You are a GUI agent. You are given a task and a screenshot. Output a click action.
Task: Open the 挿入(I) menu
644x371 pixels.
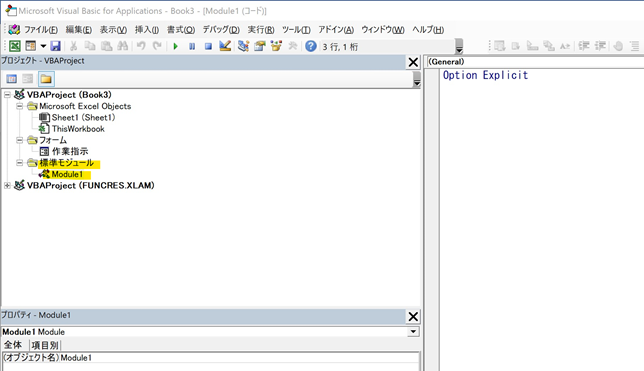click(x=147, y=30)
